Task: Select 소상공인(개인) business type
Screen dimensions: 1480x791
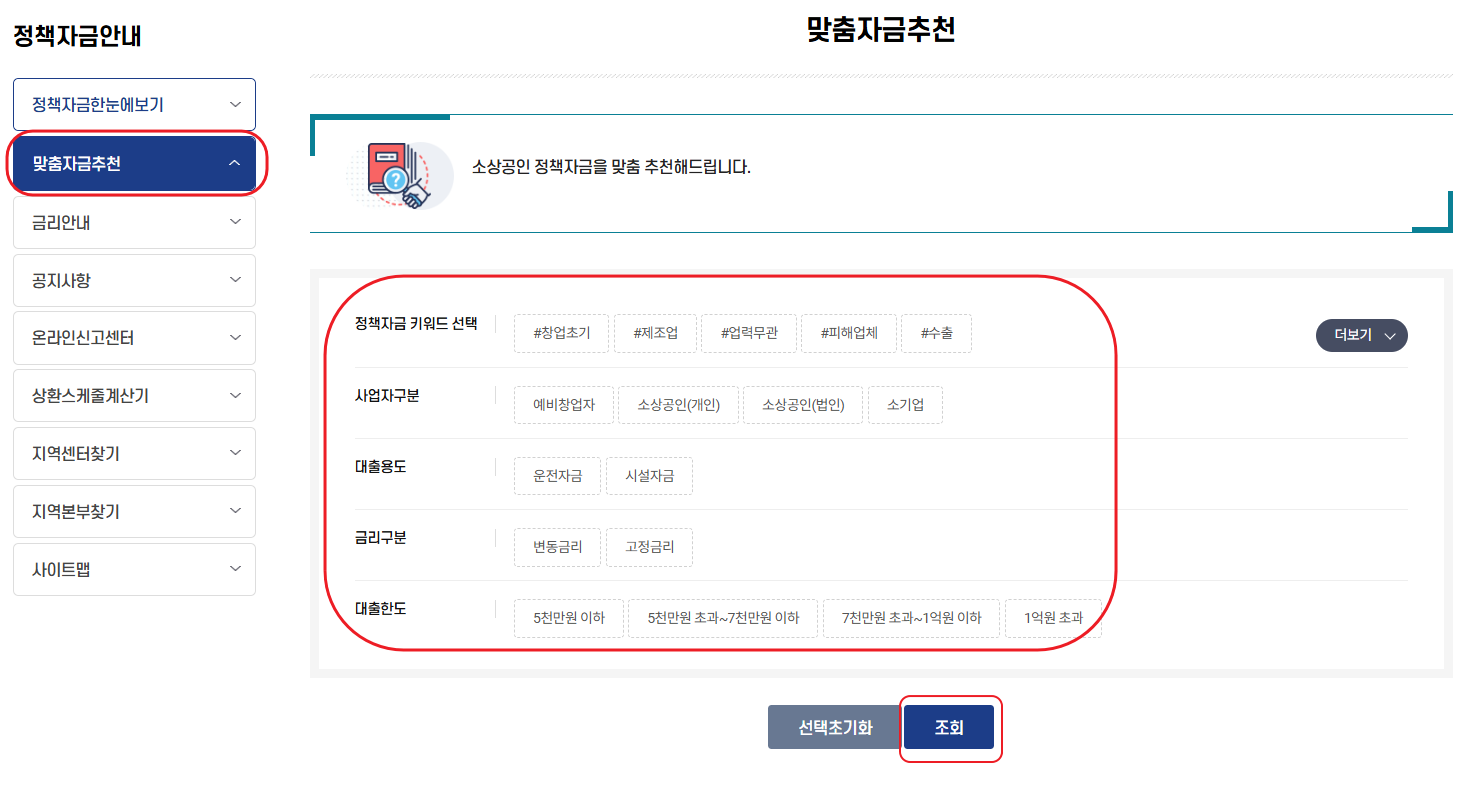Action: (x=678, y=405)
